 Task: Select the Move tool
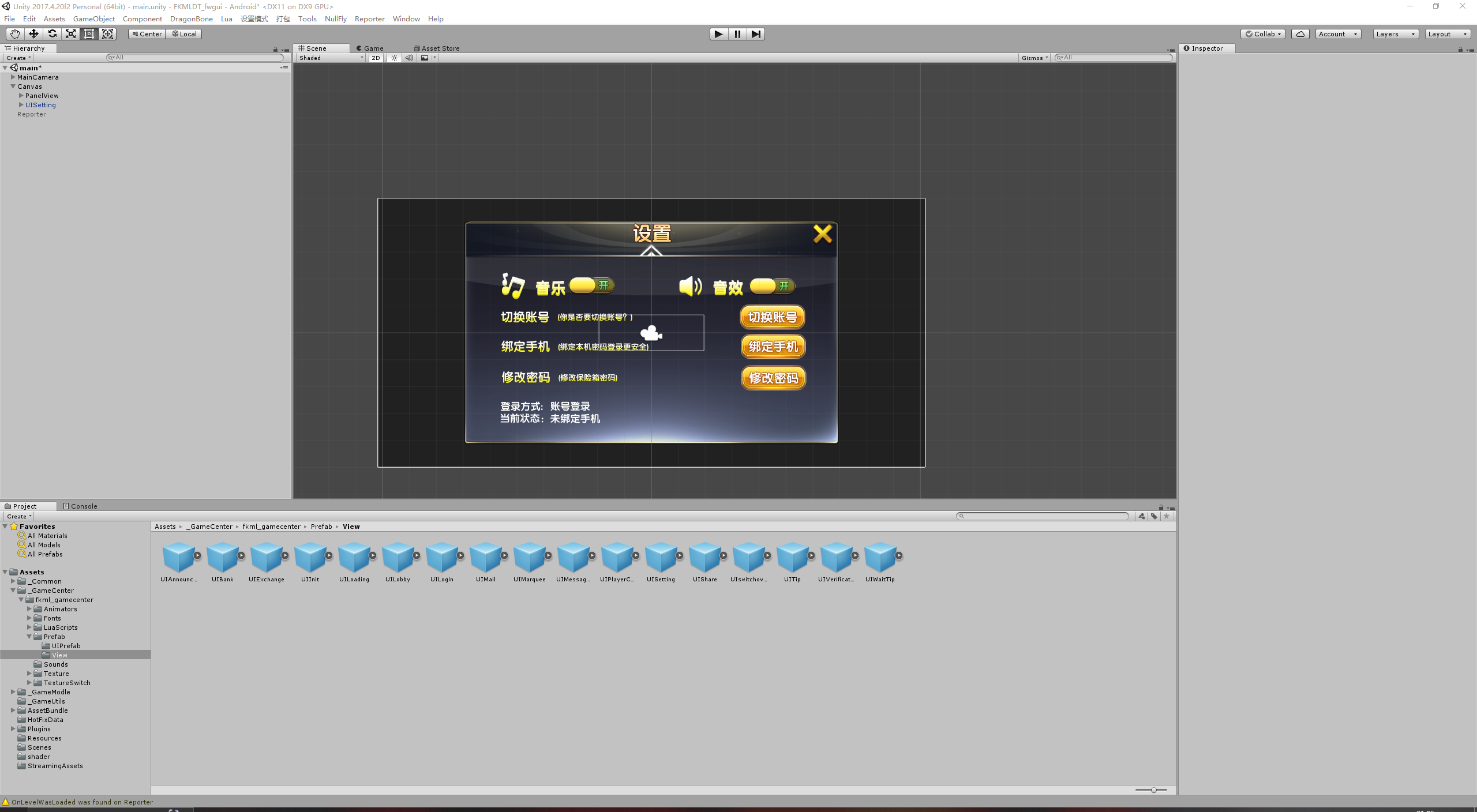tap(33, 34)
